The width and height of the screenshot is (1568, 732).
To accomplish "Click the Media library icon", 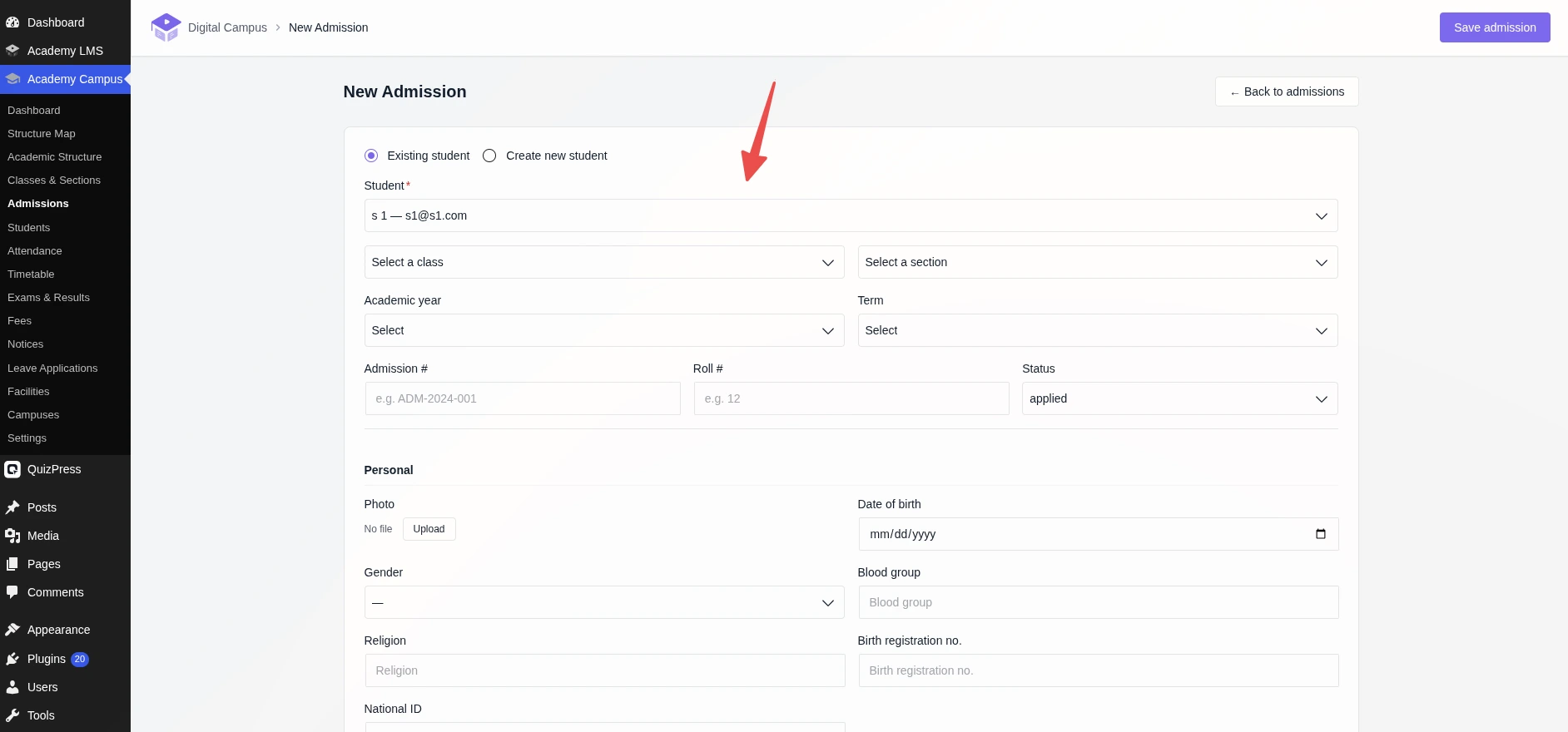I will 12,536.
